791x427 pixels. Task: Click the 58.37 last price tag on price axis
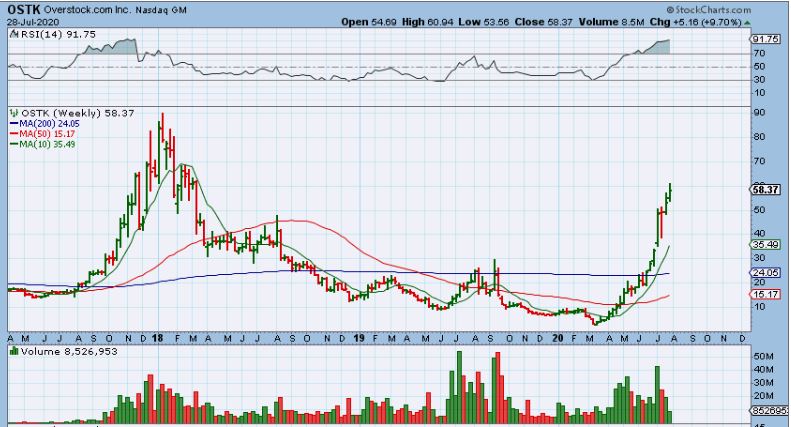click(x=766, y=190)
